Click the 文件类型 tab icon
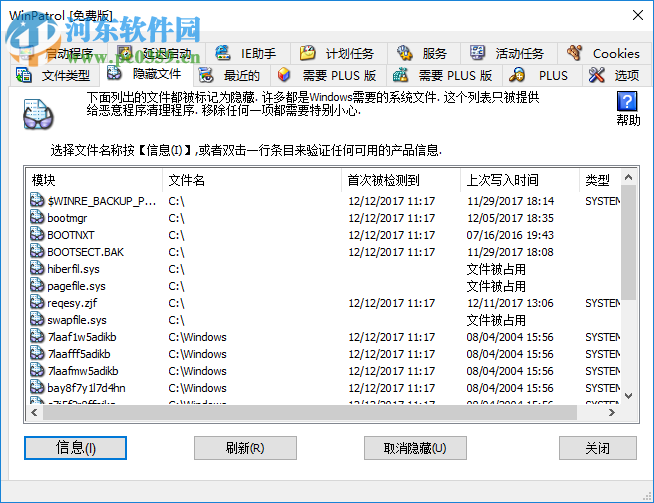Image resolution: width=654 pixels, height=503 pixels. click(x=23, y=75)
